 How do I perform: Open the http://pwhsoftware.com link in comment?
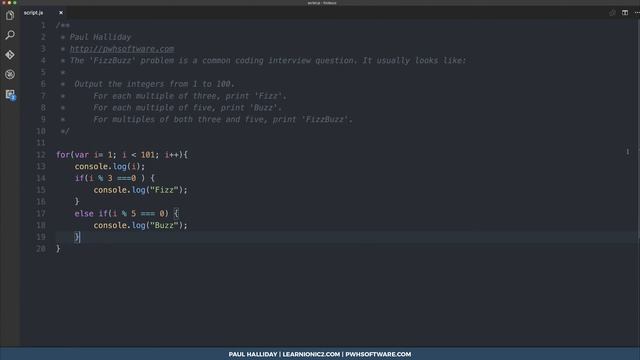pos(122,49)
